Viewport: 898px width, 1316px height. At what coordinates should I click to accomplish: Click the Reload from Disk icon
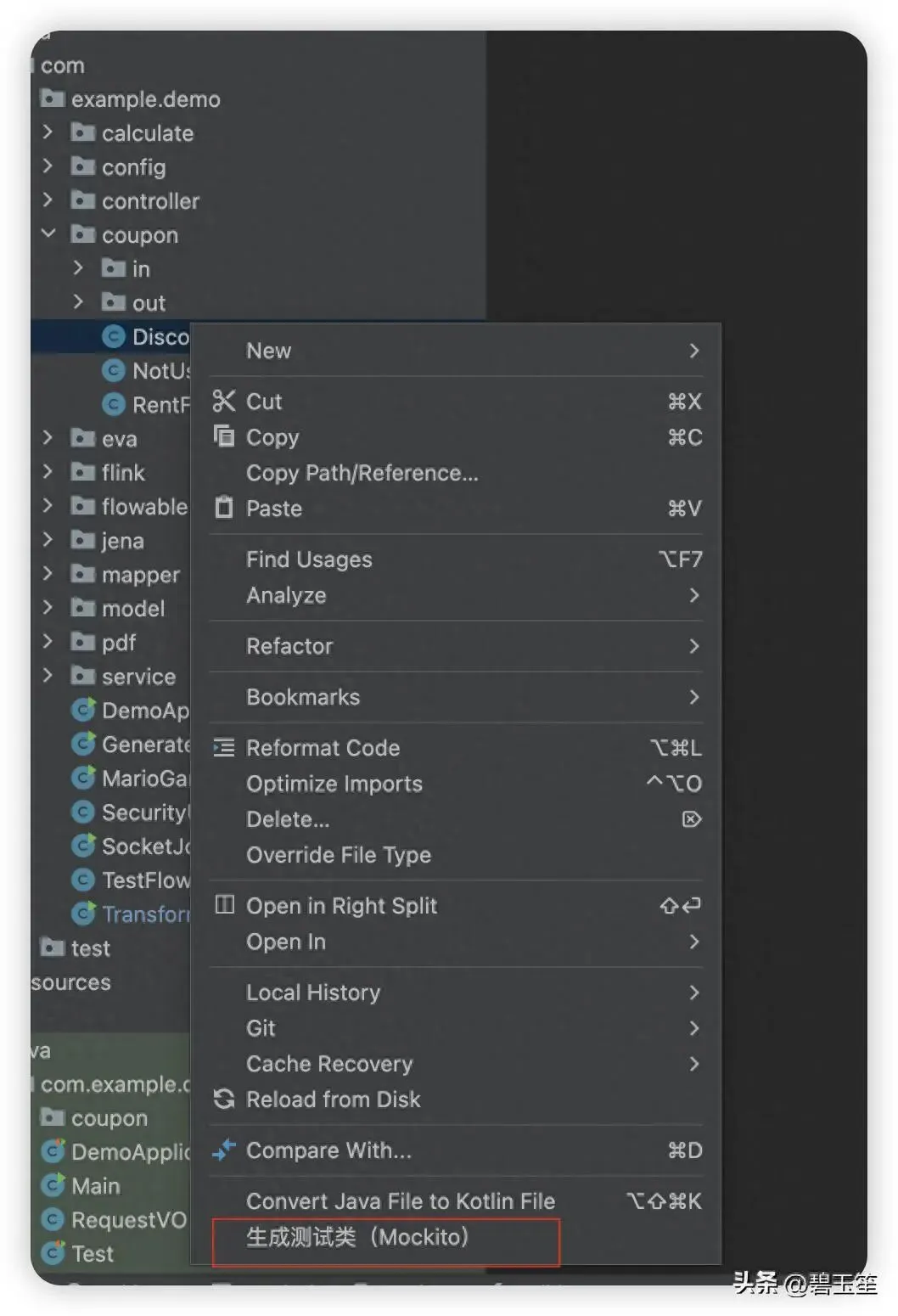coord(224,1099)
